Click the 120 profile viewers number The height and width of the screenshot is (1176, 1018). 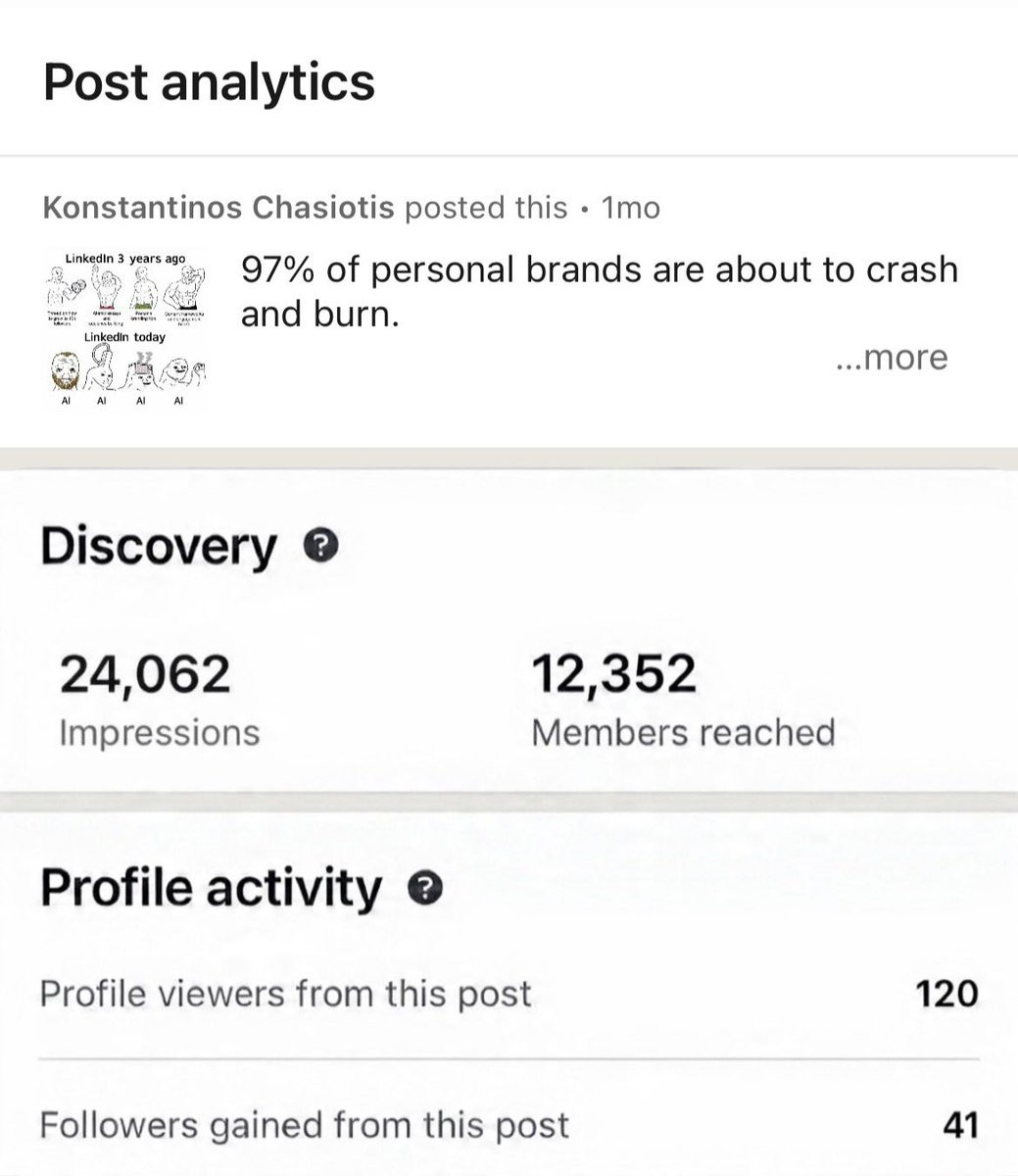coord(946,994)
